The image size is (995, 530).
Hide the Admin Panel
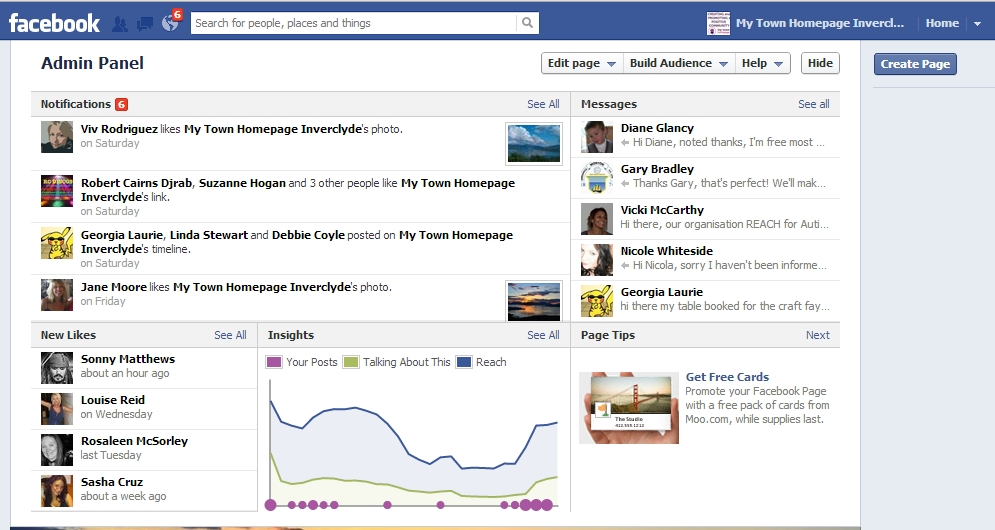tap(820, 63)
